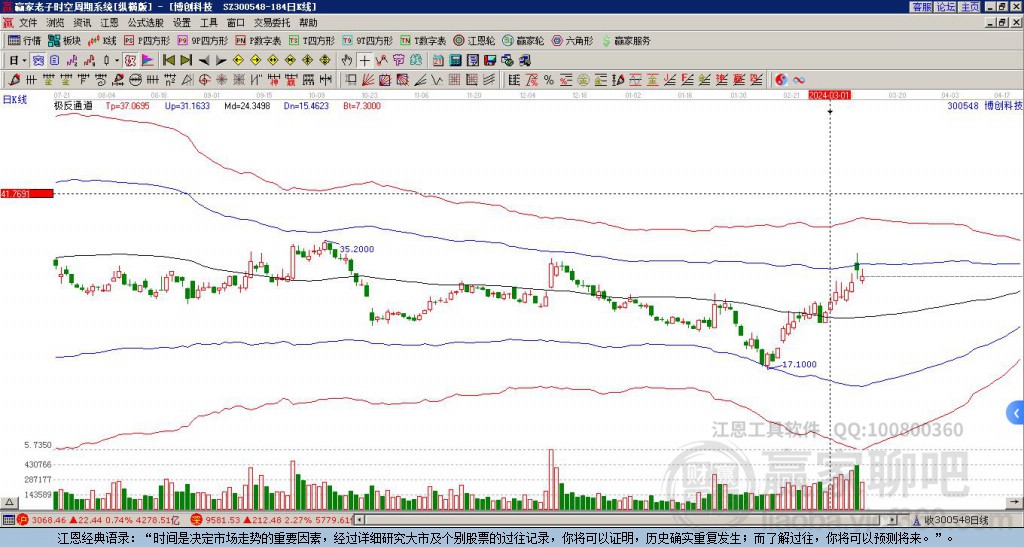Viewport: 1024px width, 548px height.
Task: Open the T四方形 tool
Action: [312, 40]
